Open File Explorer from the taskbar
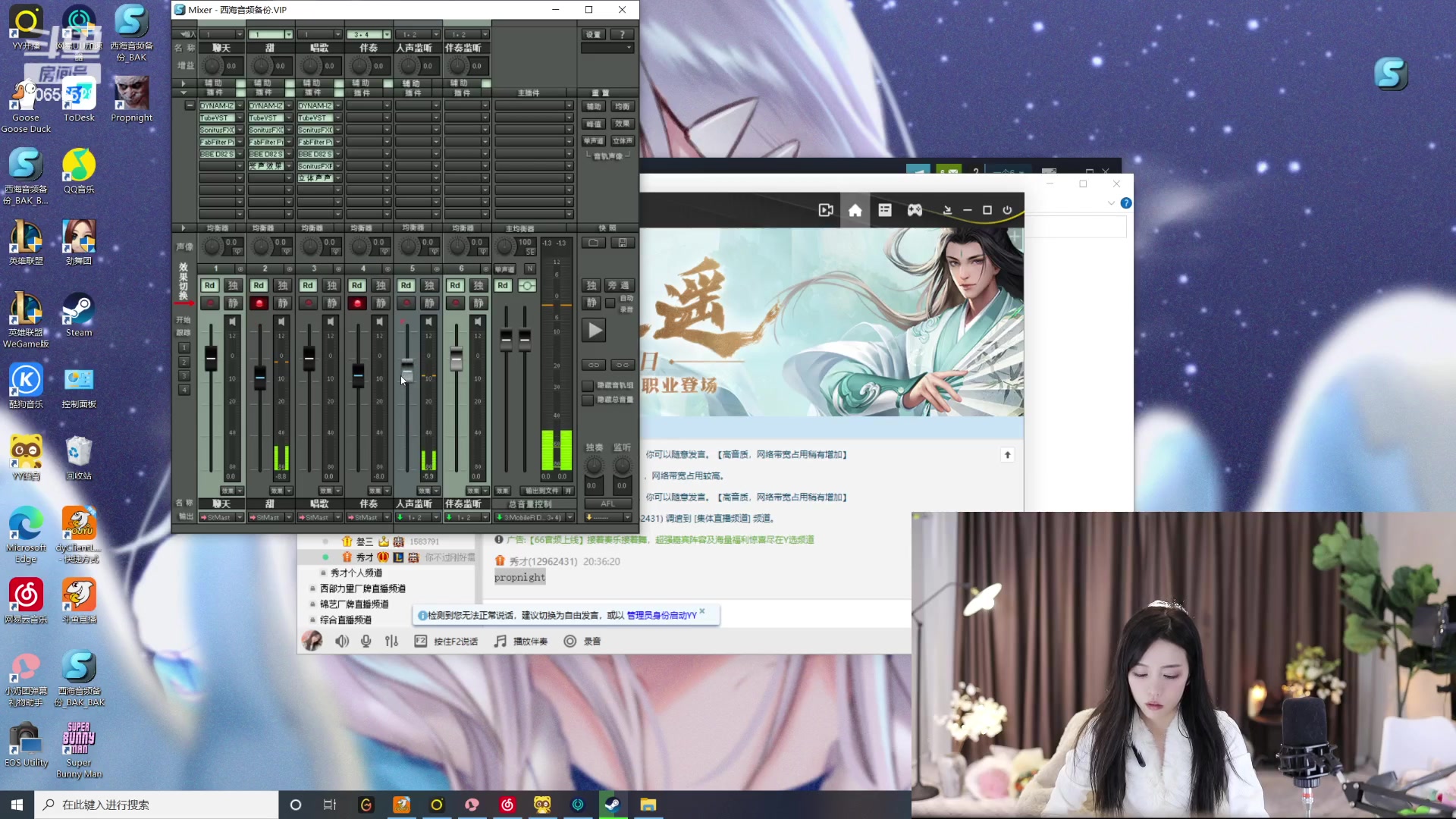 coord(648,805)
